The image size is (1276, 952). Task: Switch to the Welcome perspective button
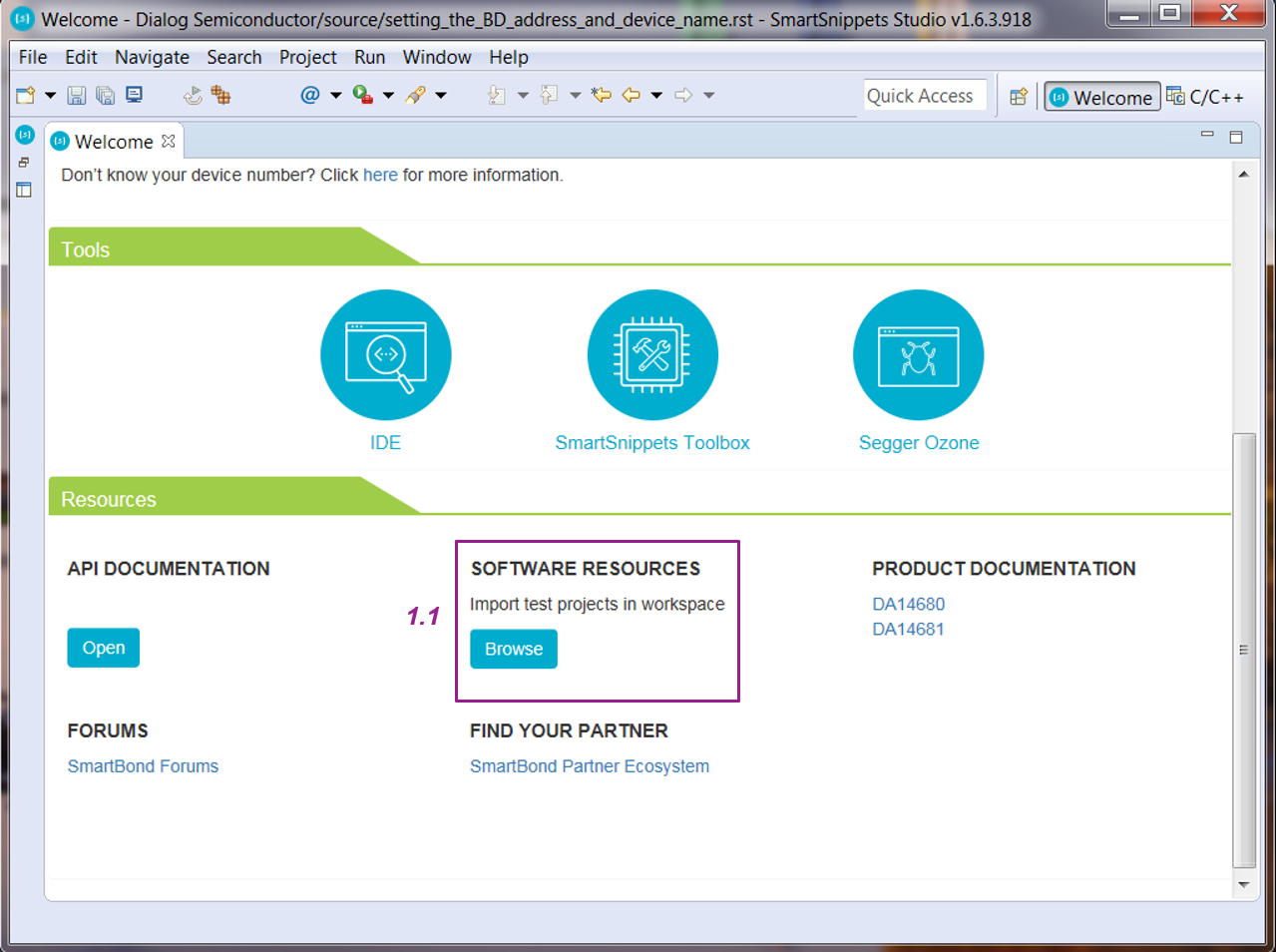click(1102, 97)
